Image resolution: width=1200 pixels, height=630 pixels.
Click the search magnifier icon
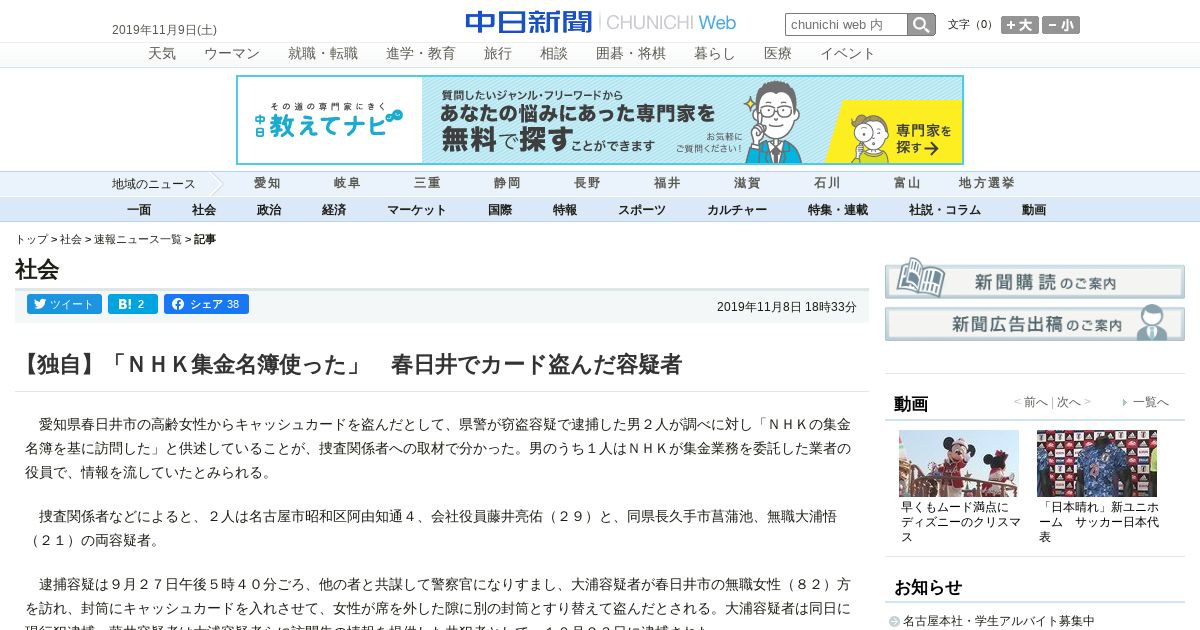[x=921, y=25]
